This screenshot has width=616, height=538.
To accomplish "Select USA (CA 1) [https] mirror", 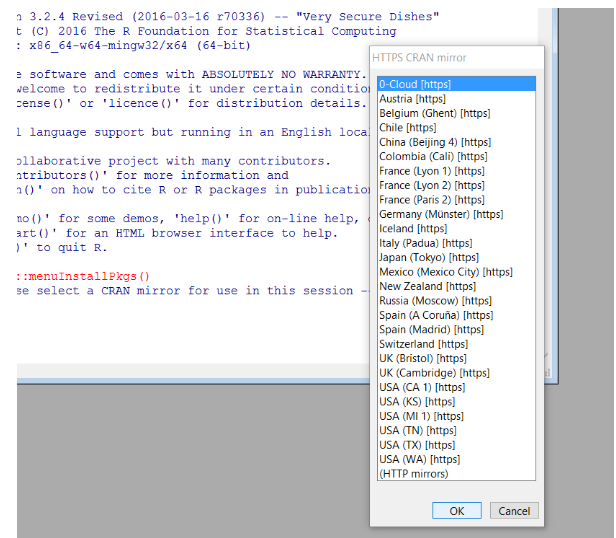I will coord(456,387).
